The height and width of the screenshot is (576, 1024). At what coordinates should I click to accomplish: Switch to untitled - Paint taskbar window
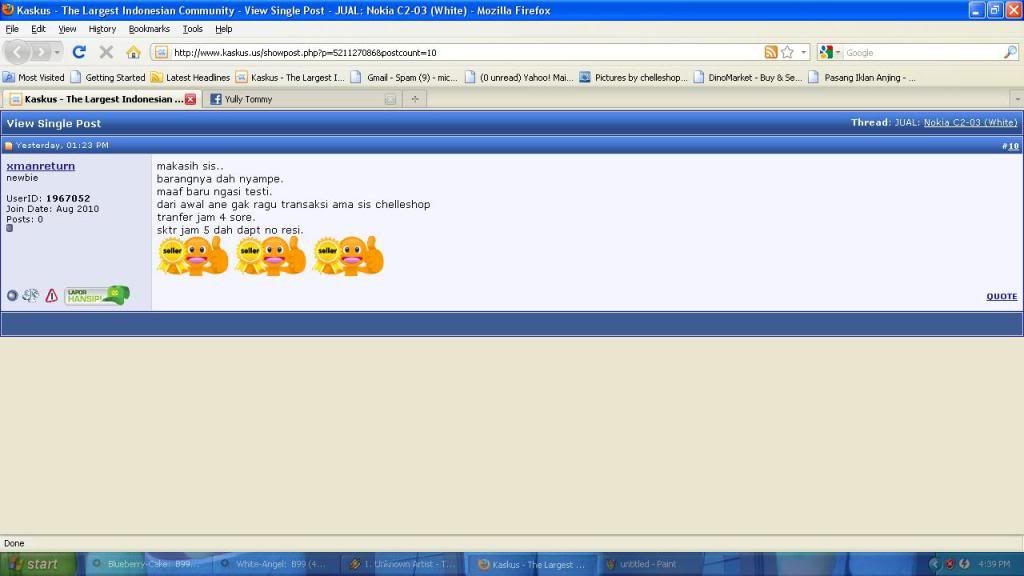[660, 564]
